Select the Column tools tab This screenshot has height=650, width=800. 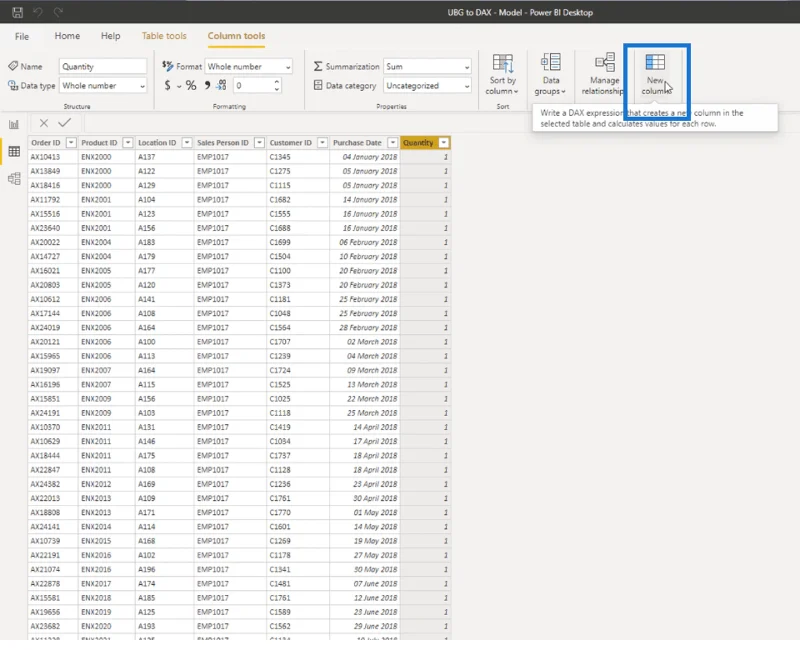[236, 36]
